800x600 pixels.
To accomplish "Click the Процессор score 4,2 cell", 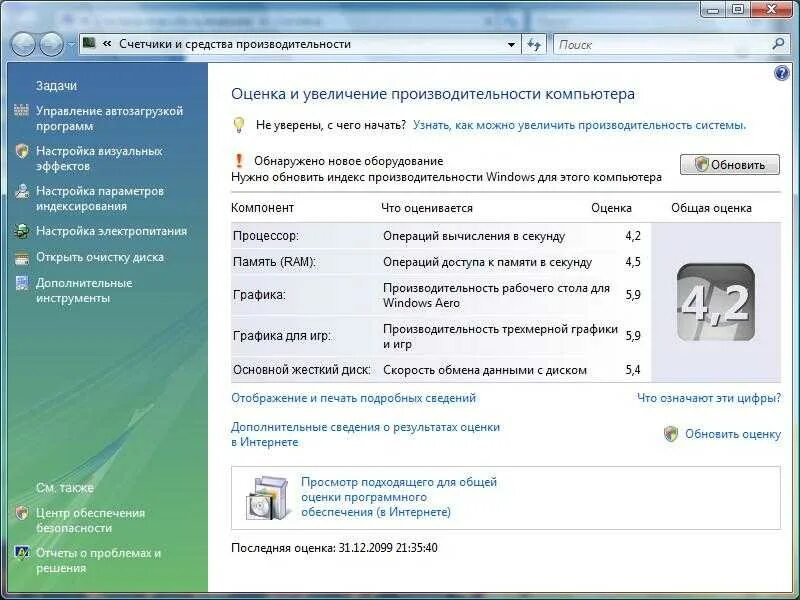I will pyautogui.click(x=633, y=236).
